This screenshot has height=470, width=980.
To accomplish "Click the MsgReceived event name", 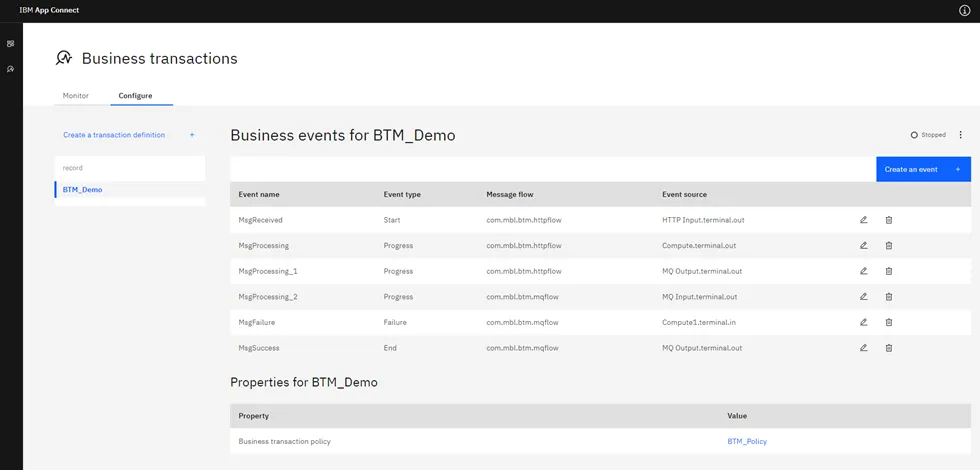I will [x=261, y=220].
